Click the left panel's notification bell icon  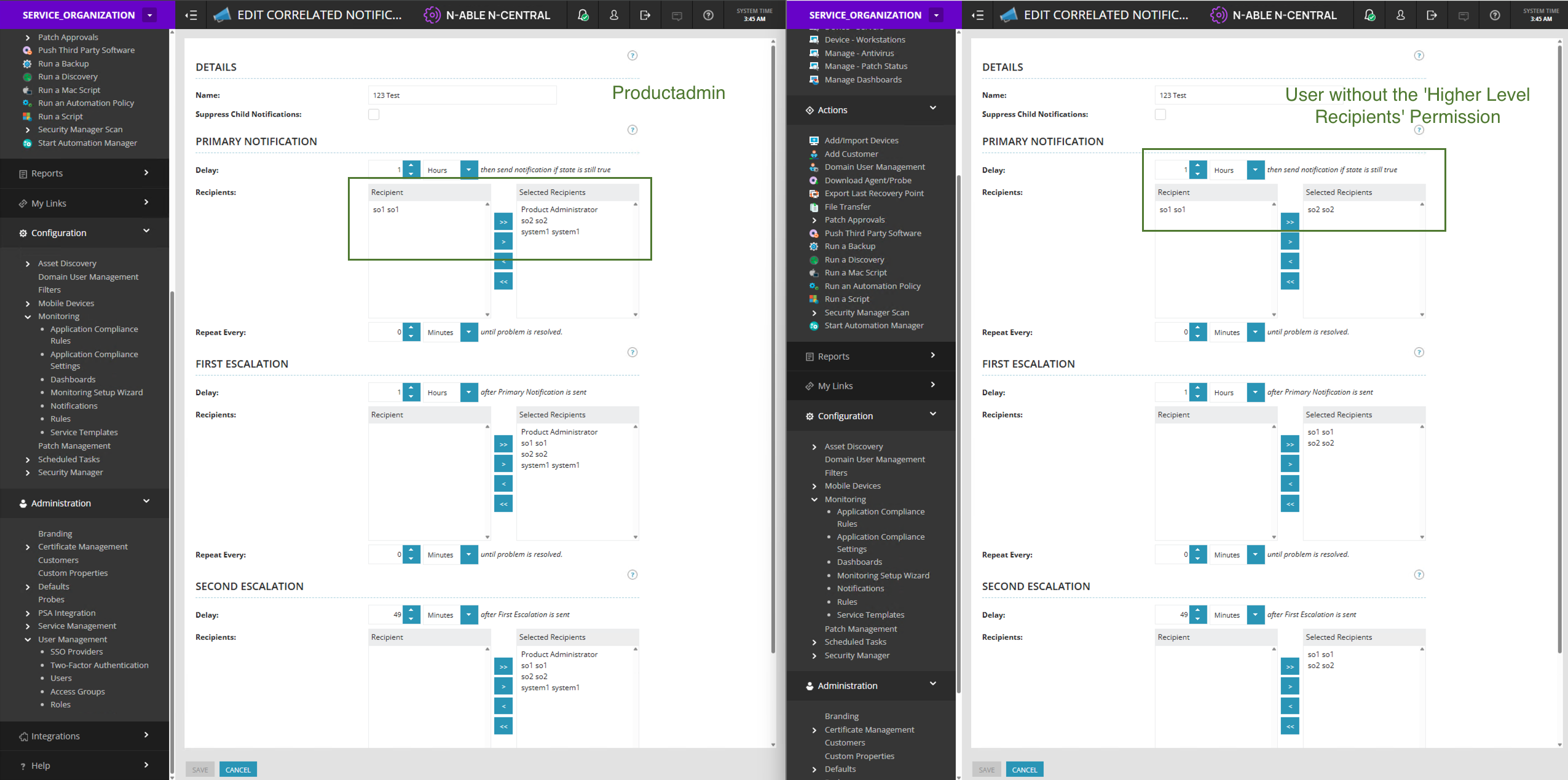[583, 15]
